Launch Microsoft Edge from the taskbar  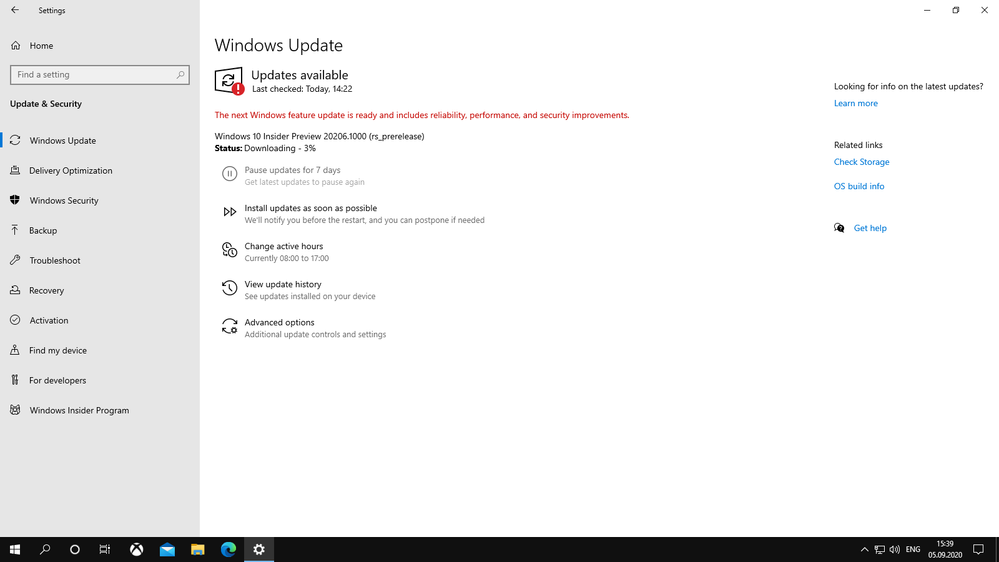[x=228, y=549]
